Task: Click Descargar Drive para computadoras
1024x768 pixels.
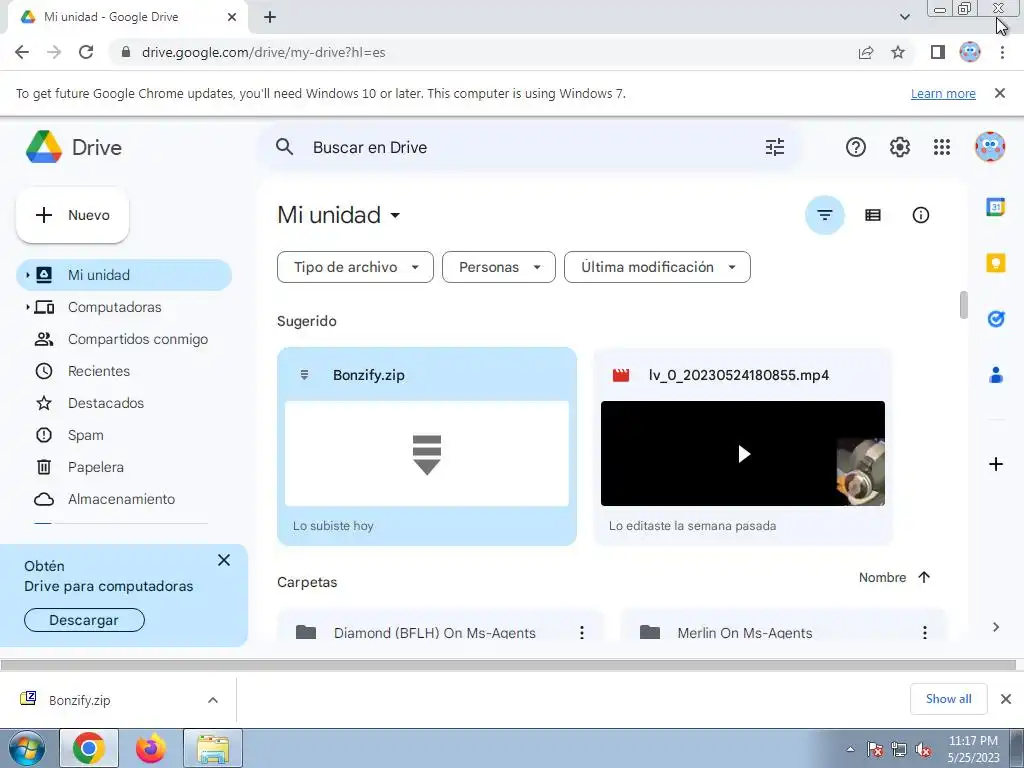Action: click(84, 620)
